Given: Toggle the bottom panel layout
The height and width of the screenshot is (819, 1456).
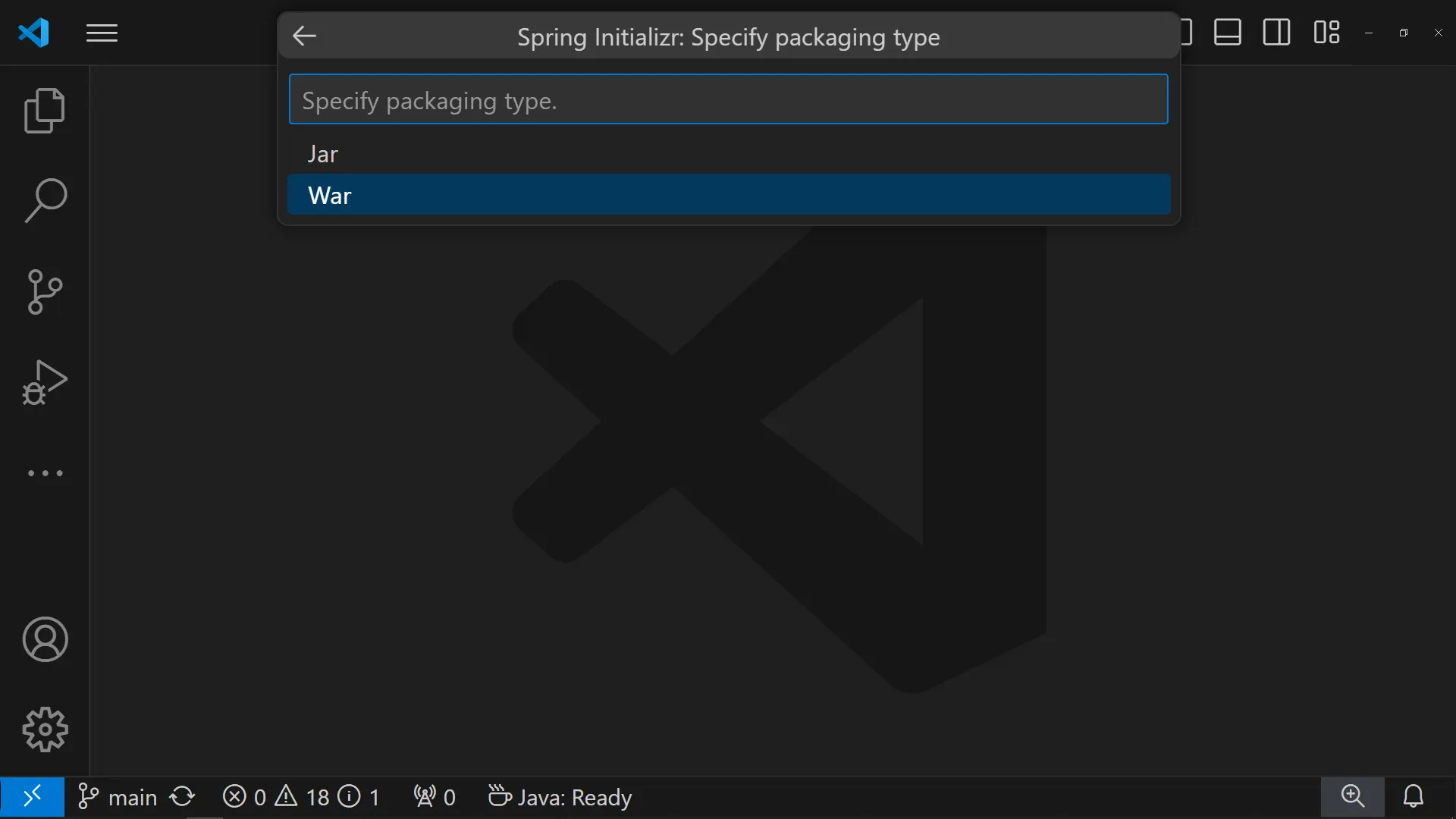Looking at the screenshot, I should tap(1227, 33).
